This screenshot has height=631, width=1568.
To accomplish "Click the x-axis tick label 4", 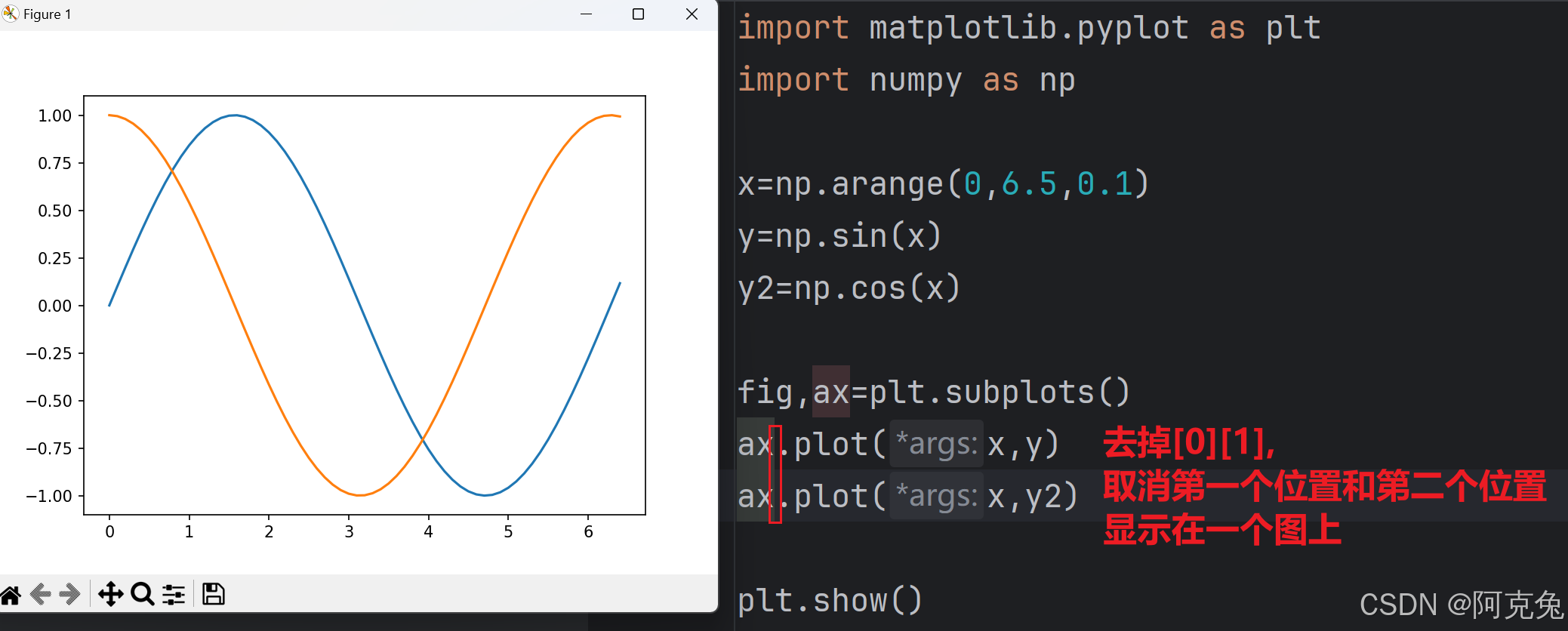I will [x=429, y=531].
